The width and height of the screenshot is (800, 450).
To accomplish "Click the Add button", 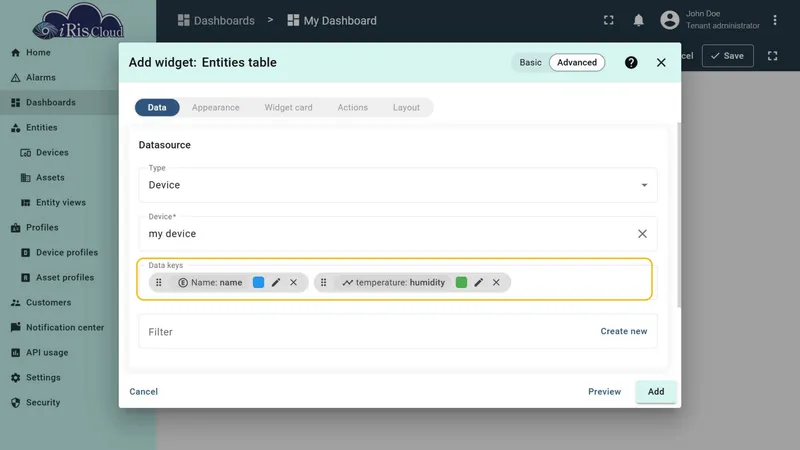I will tap(656, 391).
